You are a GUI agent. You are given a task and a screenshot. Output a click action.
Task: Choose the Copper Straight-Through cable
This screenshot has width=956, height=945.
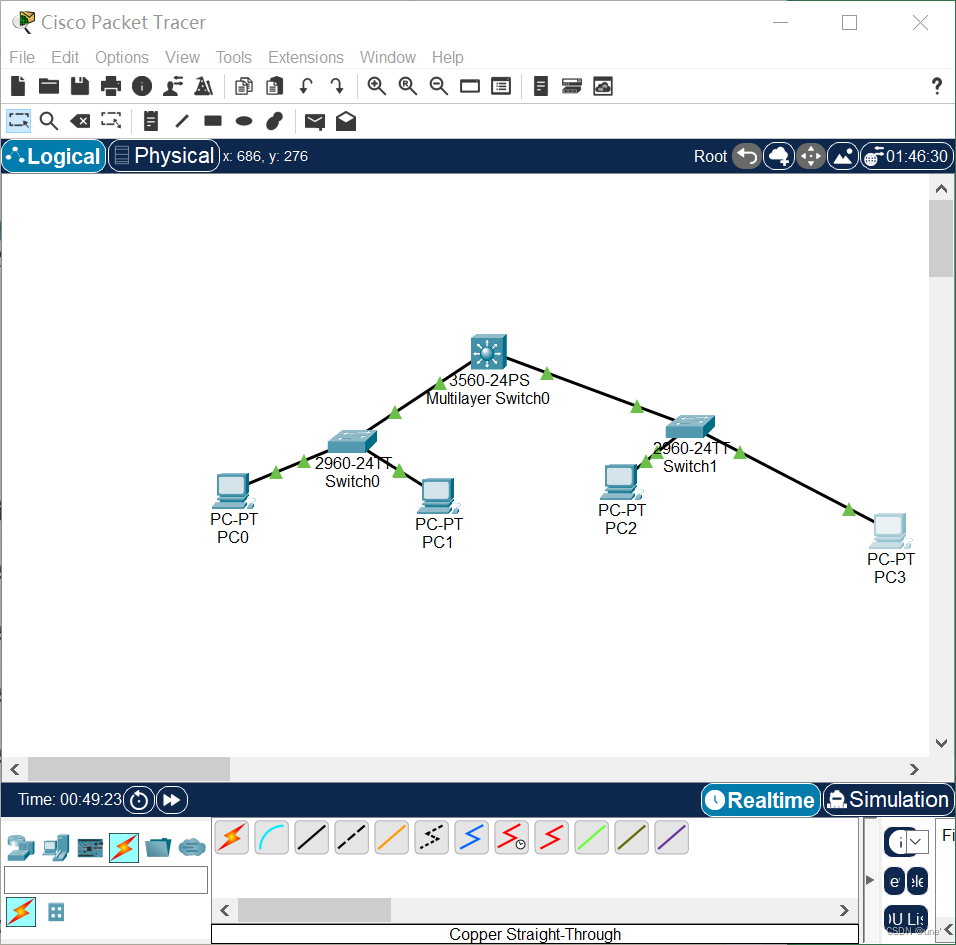[312, 838]
